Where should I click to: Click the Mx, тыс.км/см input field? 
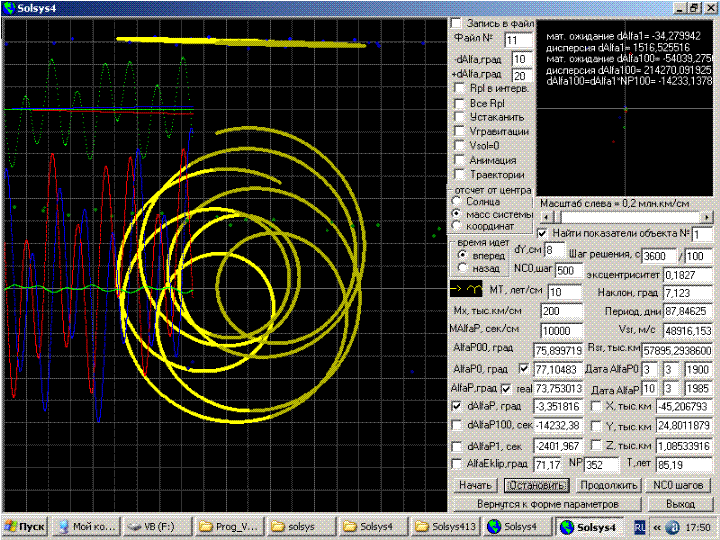[x=562, y=311]
